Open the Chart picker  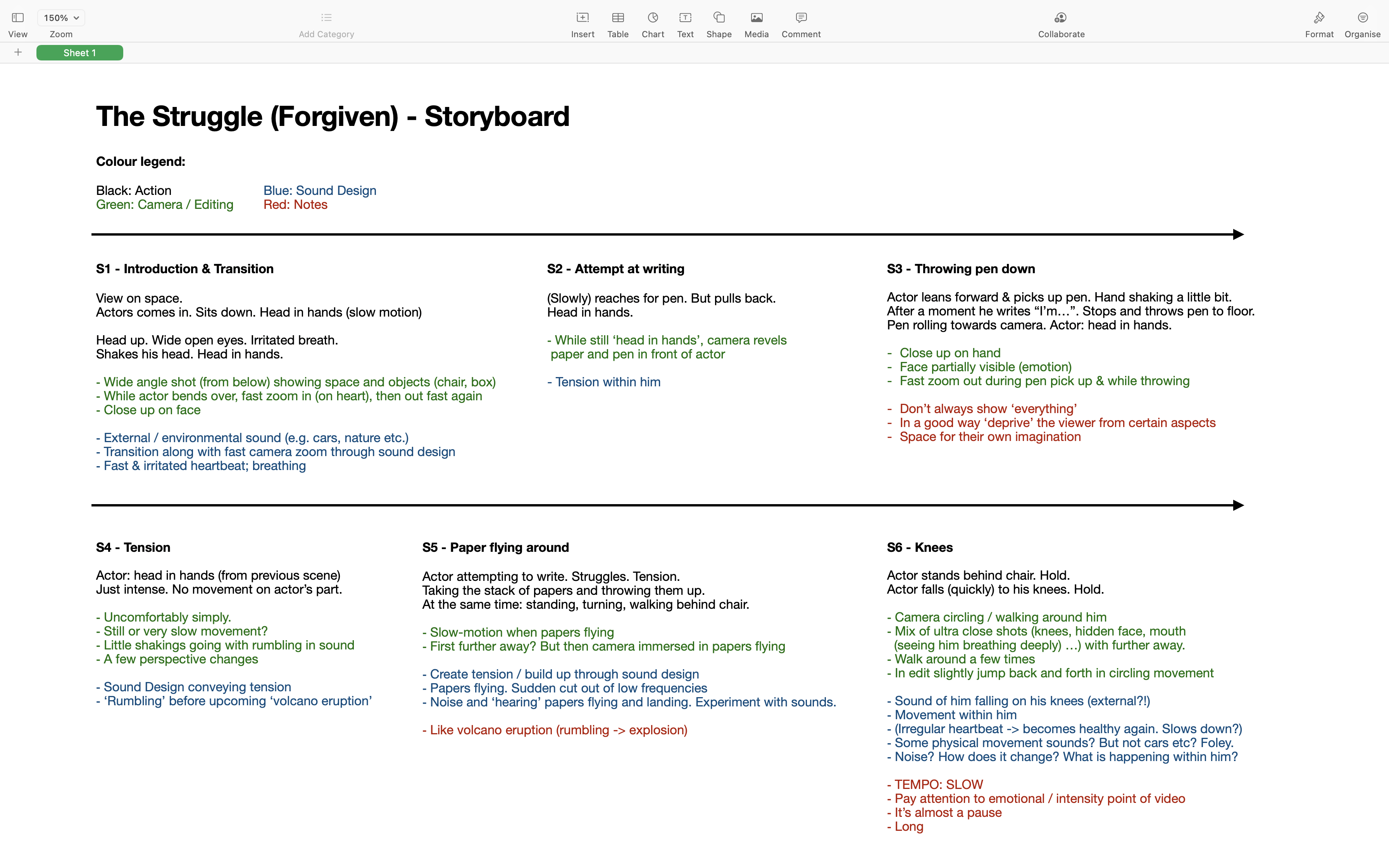tap(653, 18)
